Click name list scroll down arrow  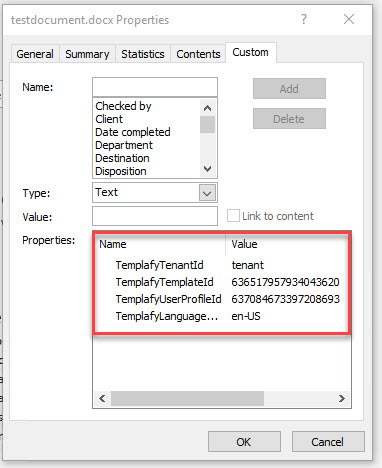[x=207, y=169]
